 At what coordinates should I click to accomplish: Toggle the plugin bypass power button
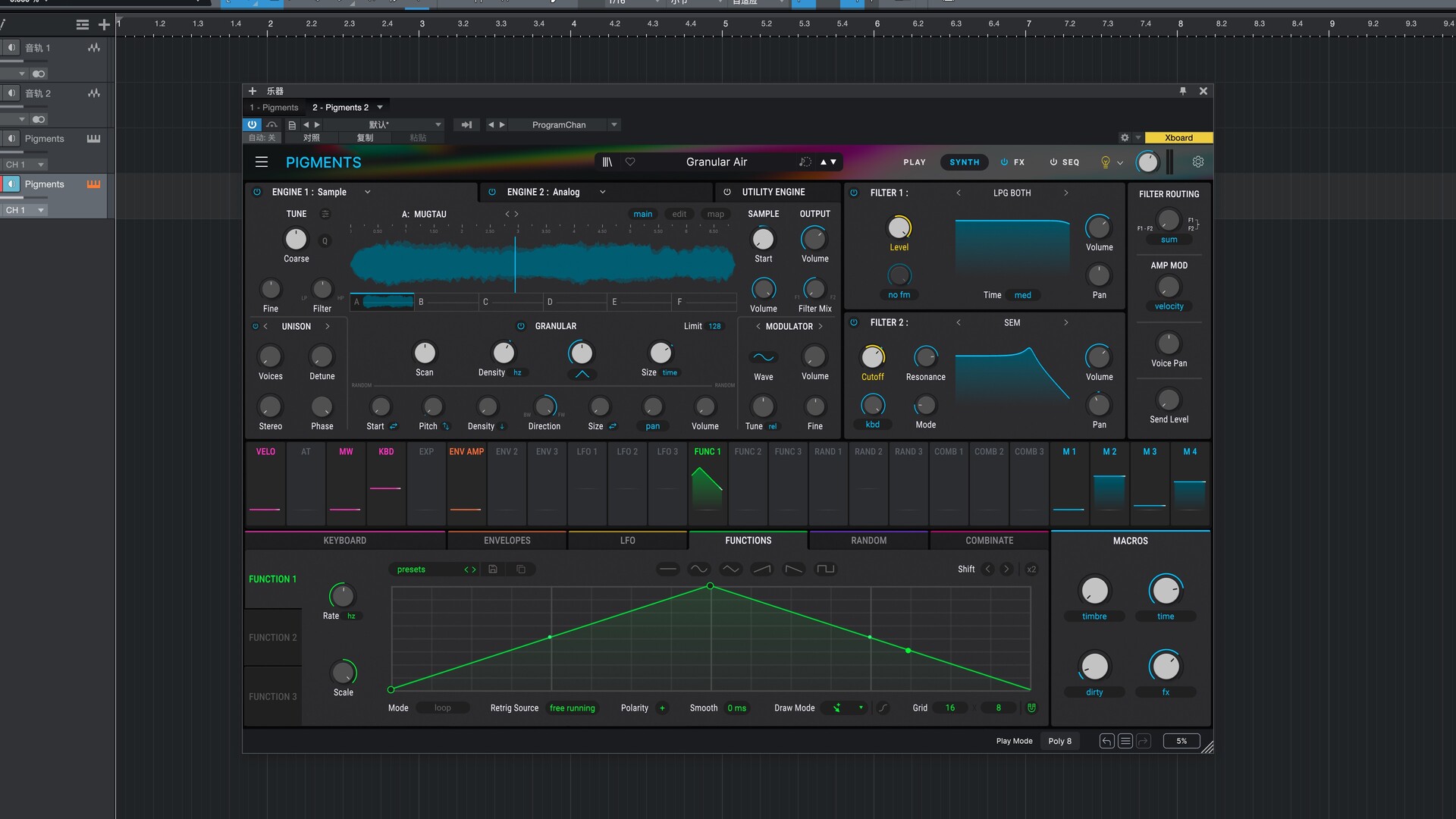(252, 124)
